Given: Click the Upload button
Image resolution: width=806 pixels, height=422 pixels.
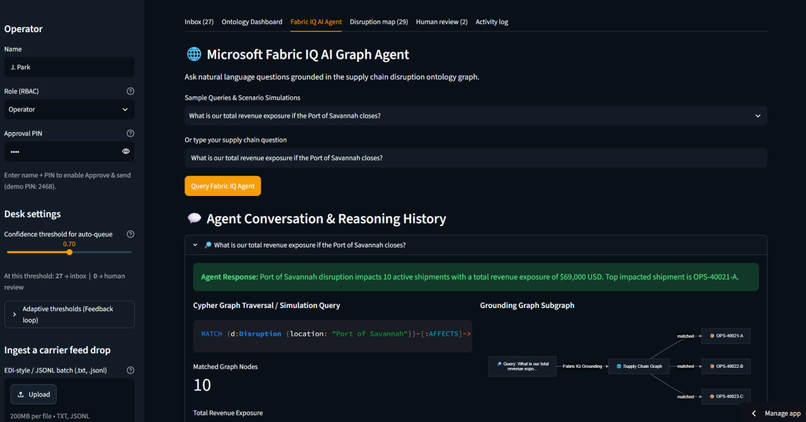Looking at the screenshot, I should pyautogui.click(x=33, y=394).
